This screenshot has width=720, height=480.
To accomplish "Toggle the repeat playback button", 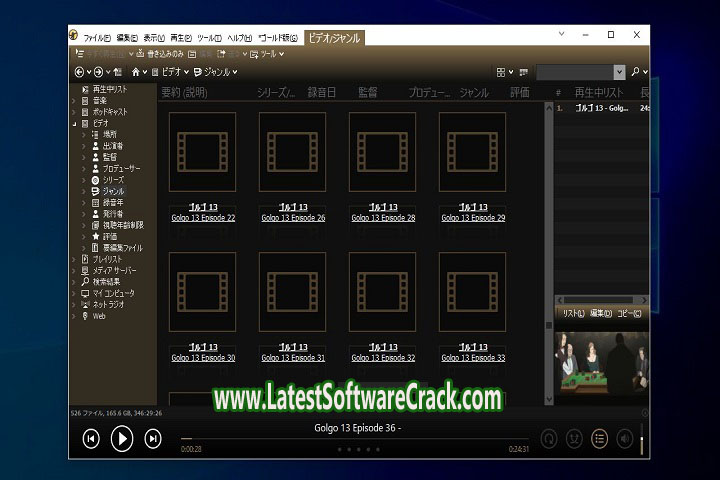I will 549,439.
